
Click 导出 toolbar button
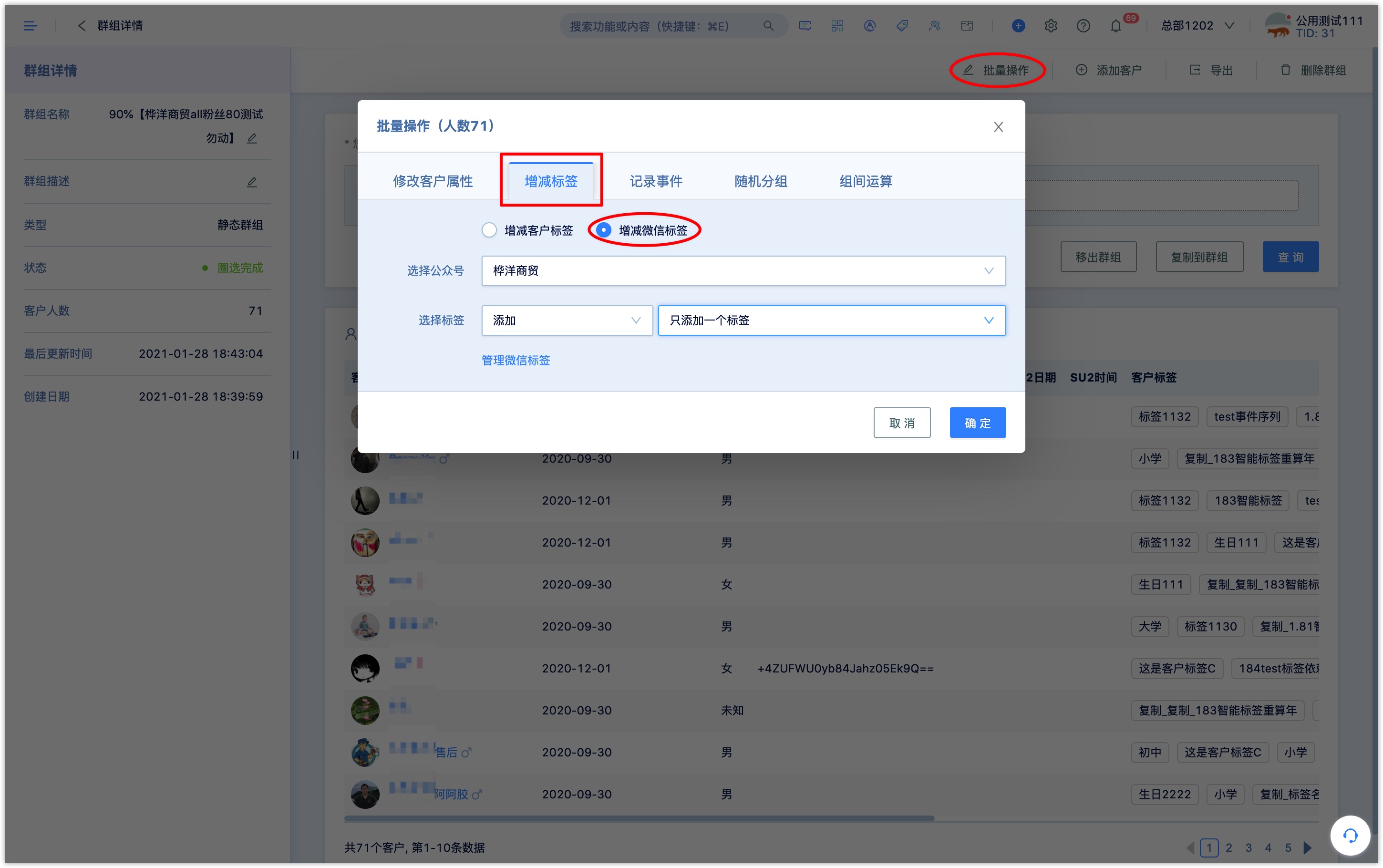tap(1211, 70)
